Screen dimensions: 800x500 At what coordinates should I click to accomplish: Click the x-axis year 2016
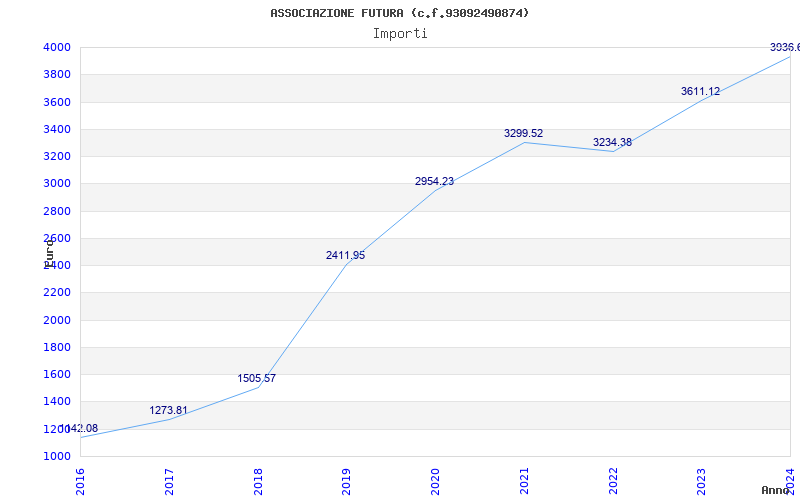pos(80,482)
